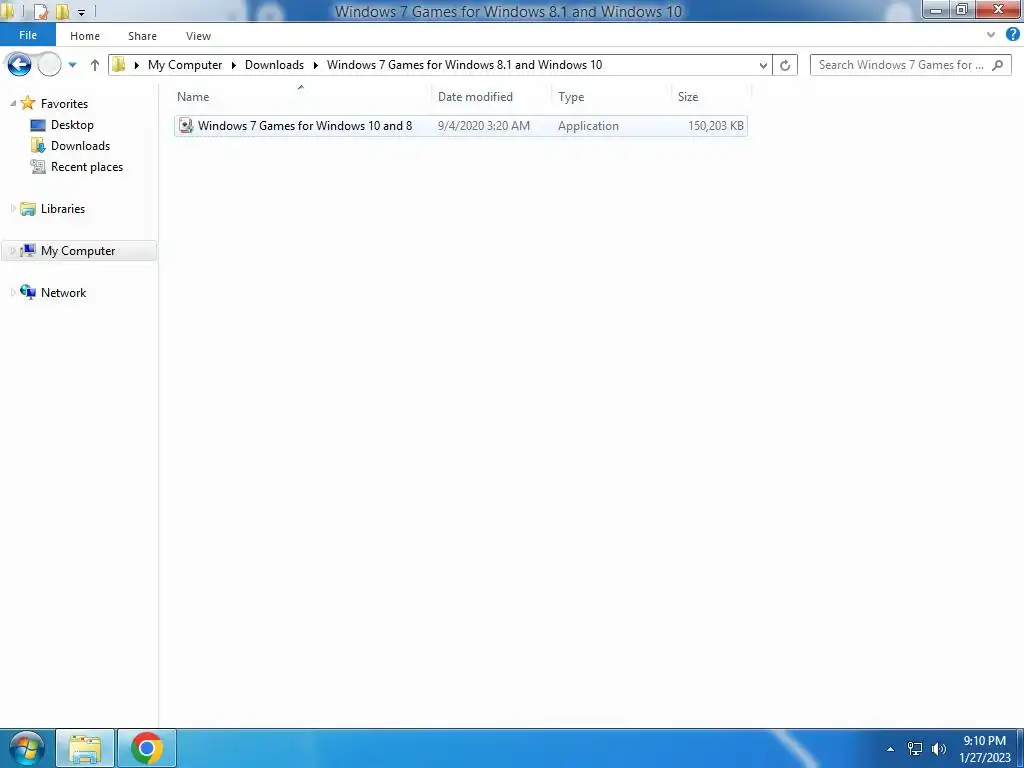1024x768 pixels.
Task: Show hidden tray icons arrow
Action: pos(890,749)
